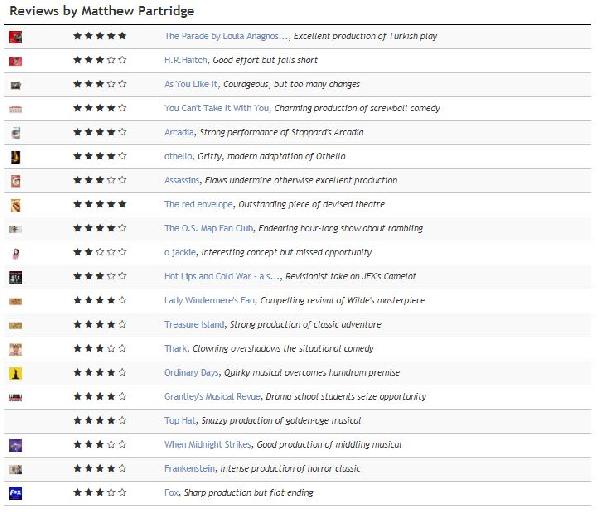Click the Top Hat review link
The width and height of the screenshot is (600, 521).
[180, 421]
